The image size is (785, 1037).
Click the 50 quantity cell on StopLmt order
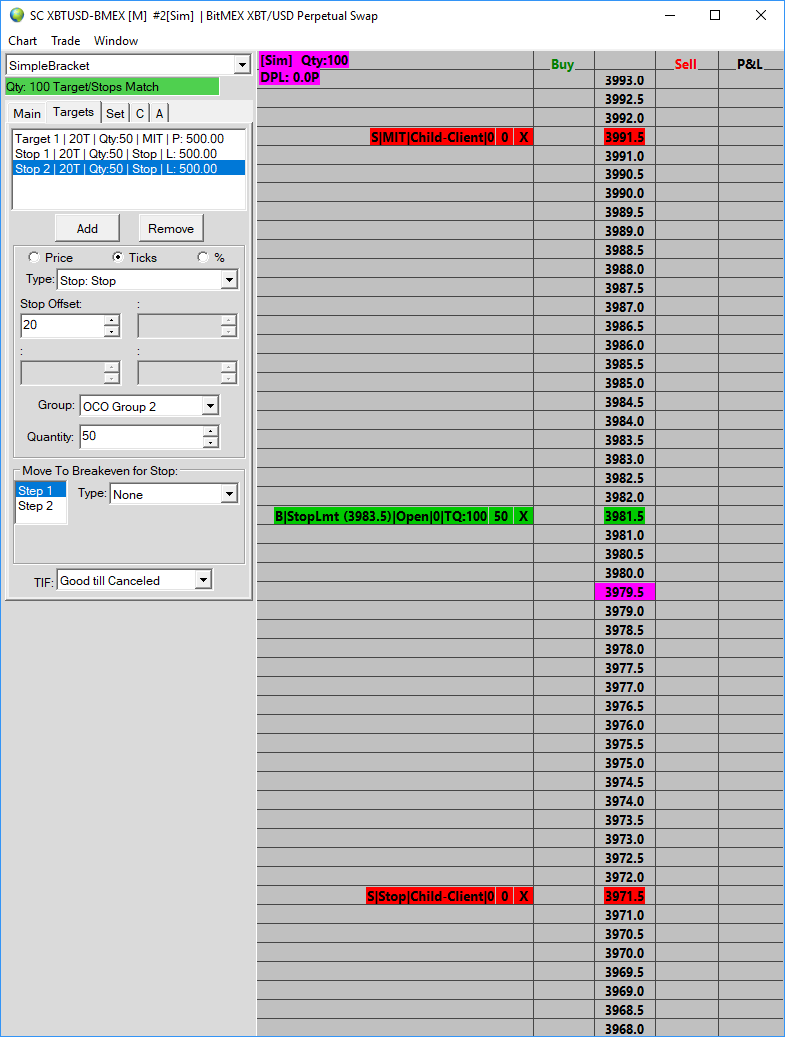pyautogui.click(x=501, y=516)
